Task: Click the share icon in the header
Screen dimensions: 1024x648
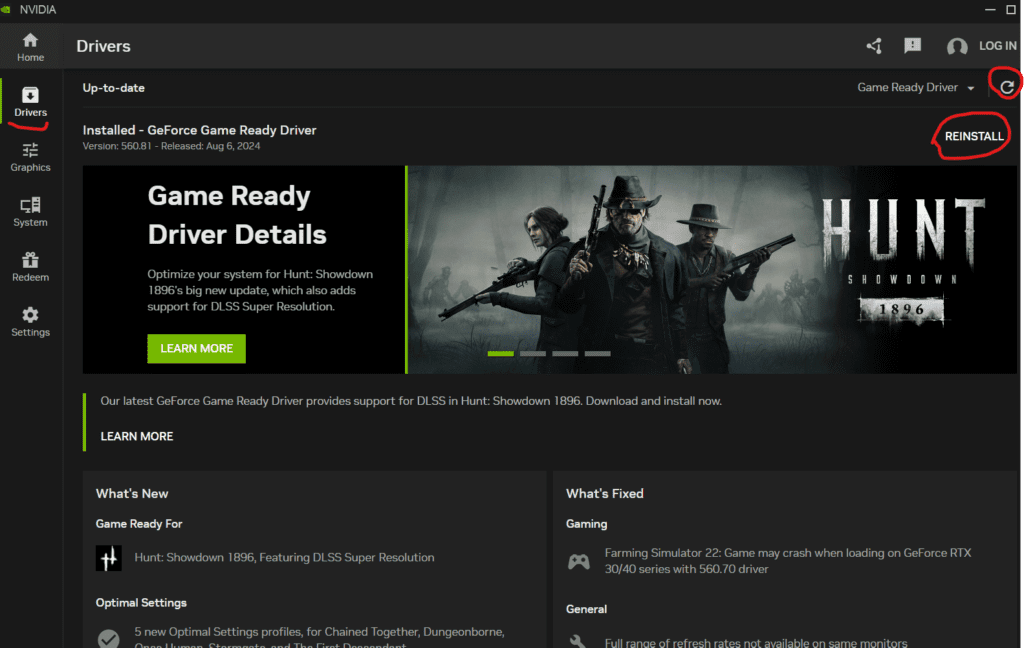Action: (874, 46)
